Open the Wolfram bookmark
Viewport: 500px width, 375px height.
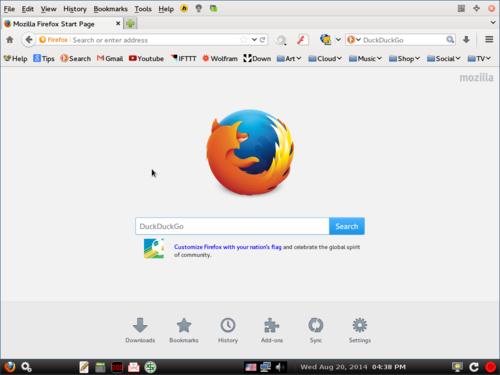click(x=220, y=59)
